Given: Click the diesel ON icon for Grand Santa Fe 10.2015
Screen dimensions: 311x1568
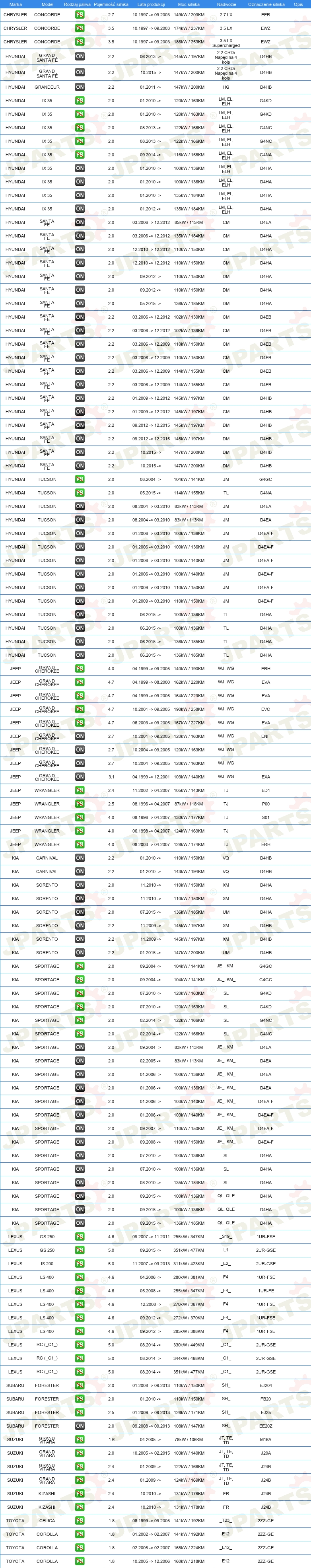Looking at the screenshot, I should (80, 72).
